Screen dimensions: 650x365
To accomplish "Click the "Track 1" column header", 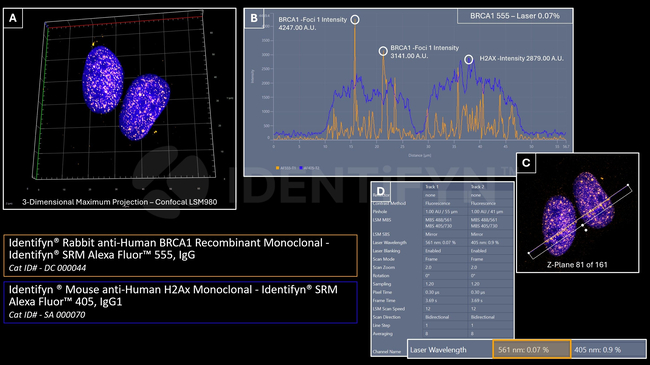I will pos(431,187).
